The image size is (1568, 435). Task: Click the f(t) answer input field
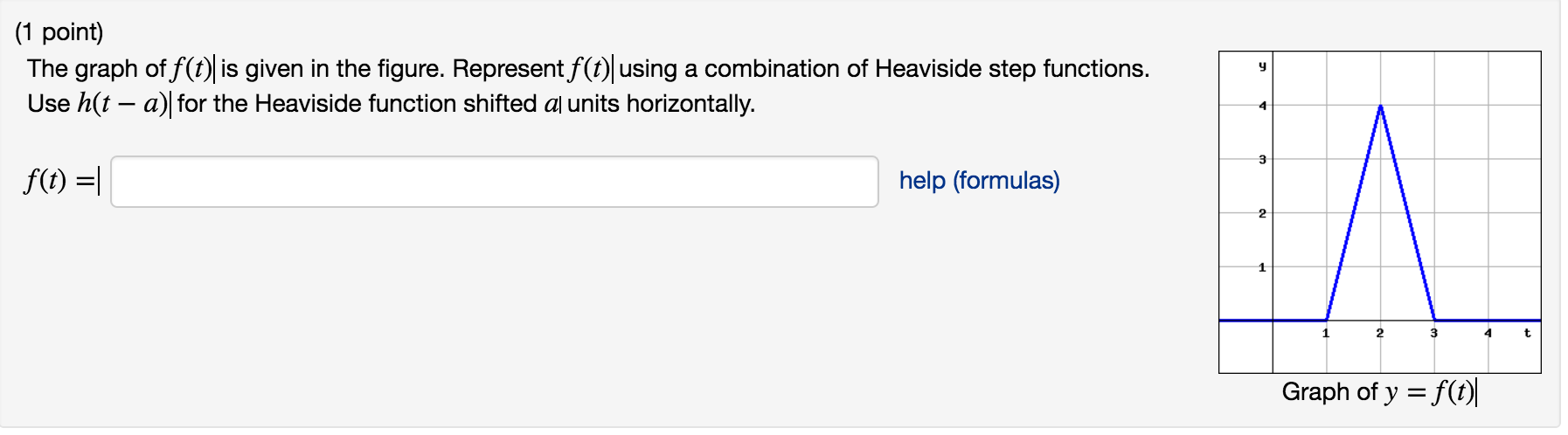pyautogui.click(x=494, y=182)
